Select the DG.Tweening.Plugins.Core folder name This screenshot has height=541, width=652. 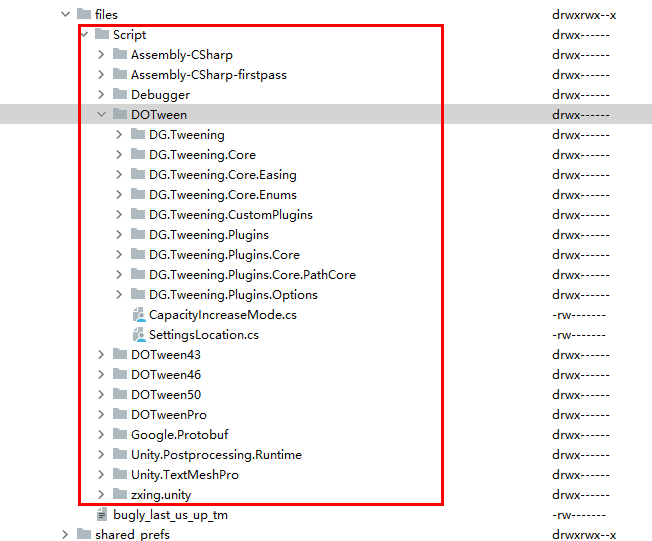[x=224, y=255]
